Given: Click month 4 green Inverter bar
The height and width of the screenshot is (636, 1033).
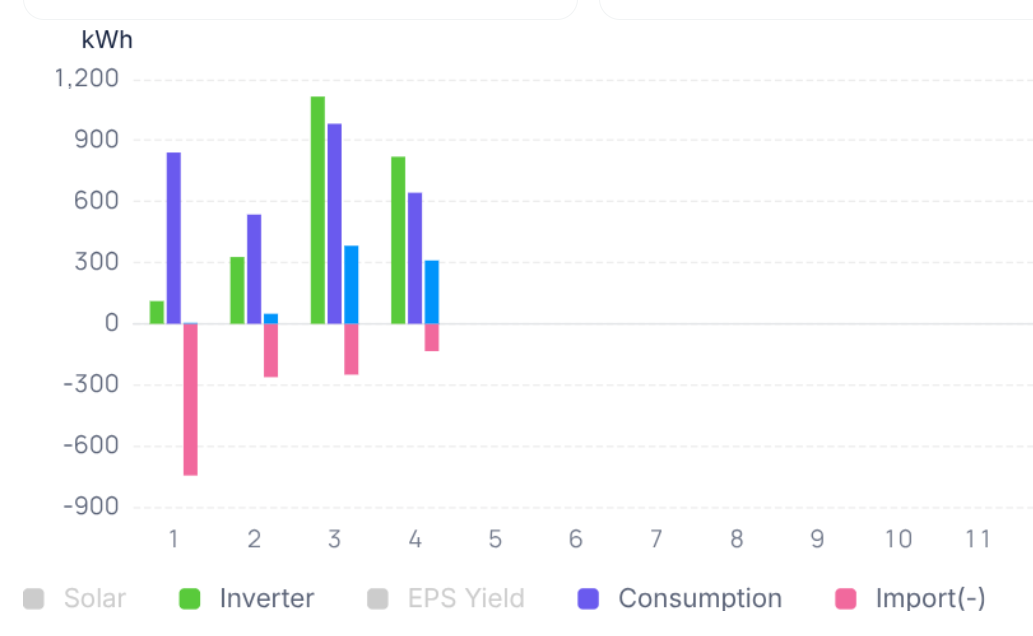Looking at the screenshot, I should click(x=398, y=240).
